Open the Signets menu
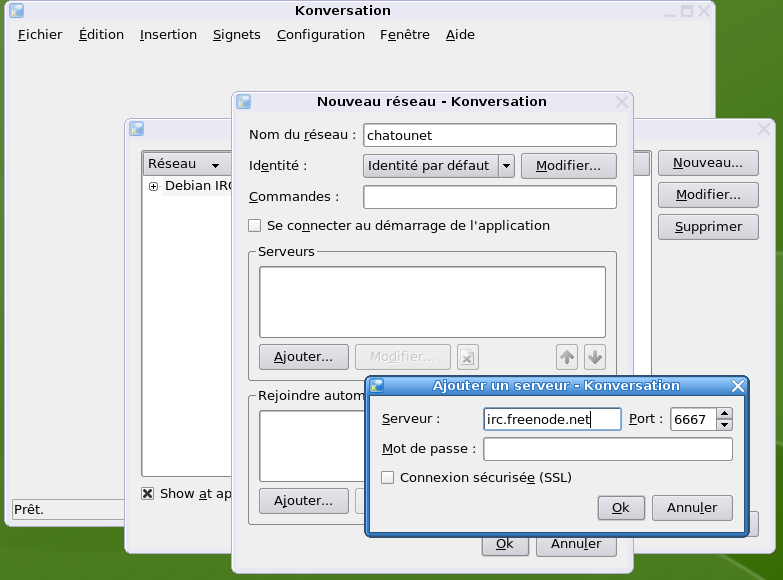 236,35
